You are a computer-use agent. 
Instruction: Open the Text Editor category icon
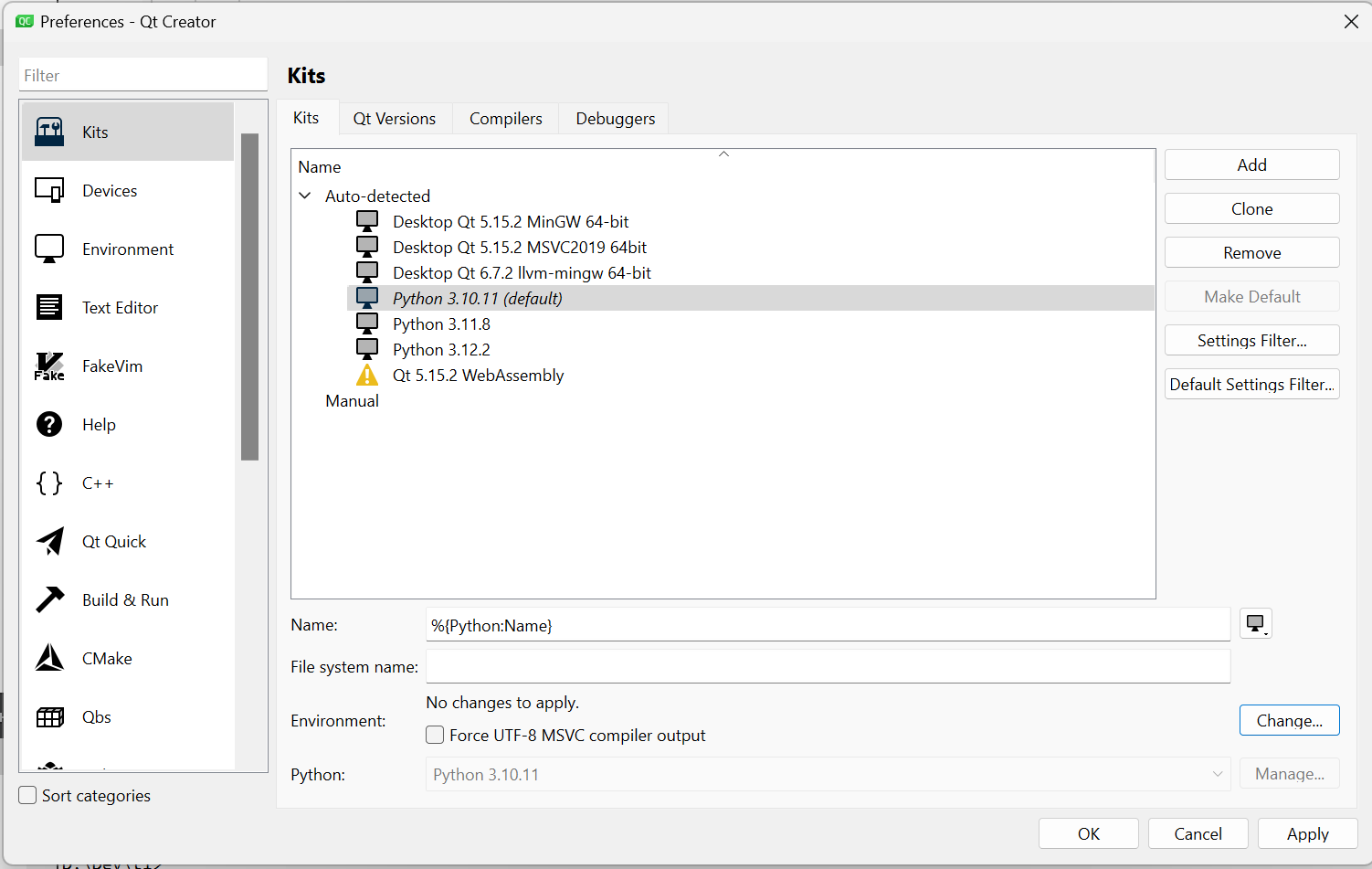pyautogui.click(x=49, y=307)
